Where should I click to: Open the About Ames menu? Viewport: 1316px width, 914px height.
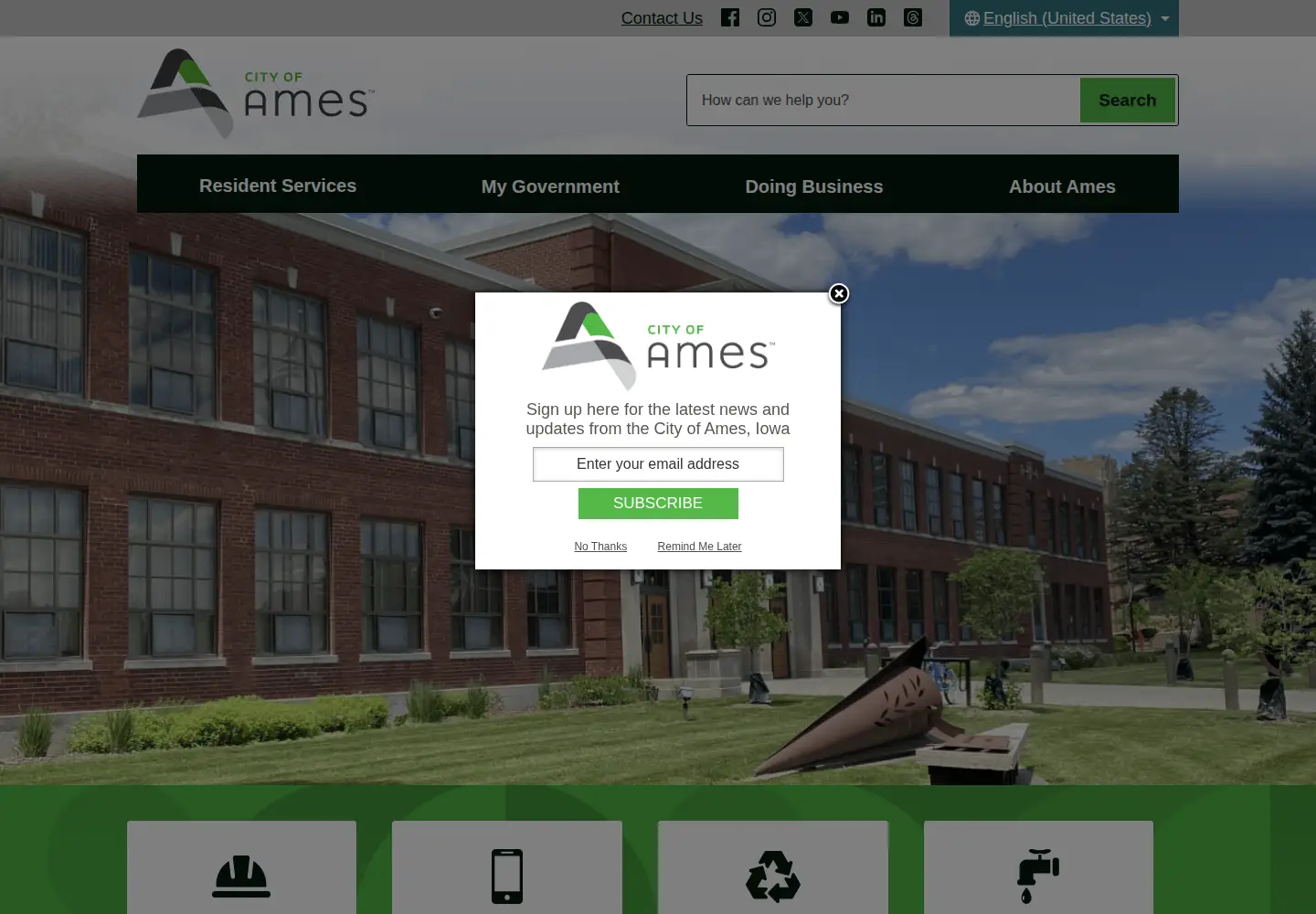[1062, 186]
